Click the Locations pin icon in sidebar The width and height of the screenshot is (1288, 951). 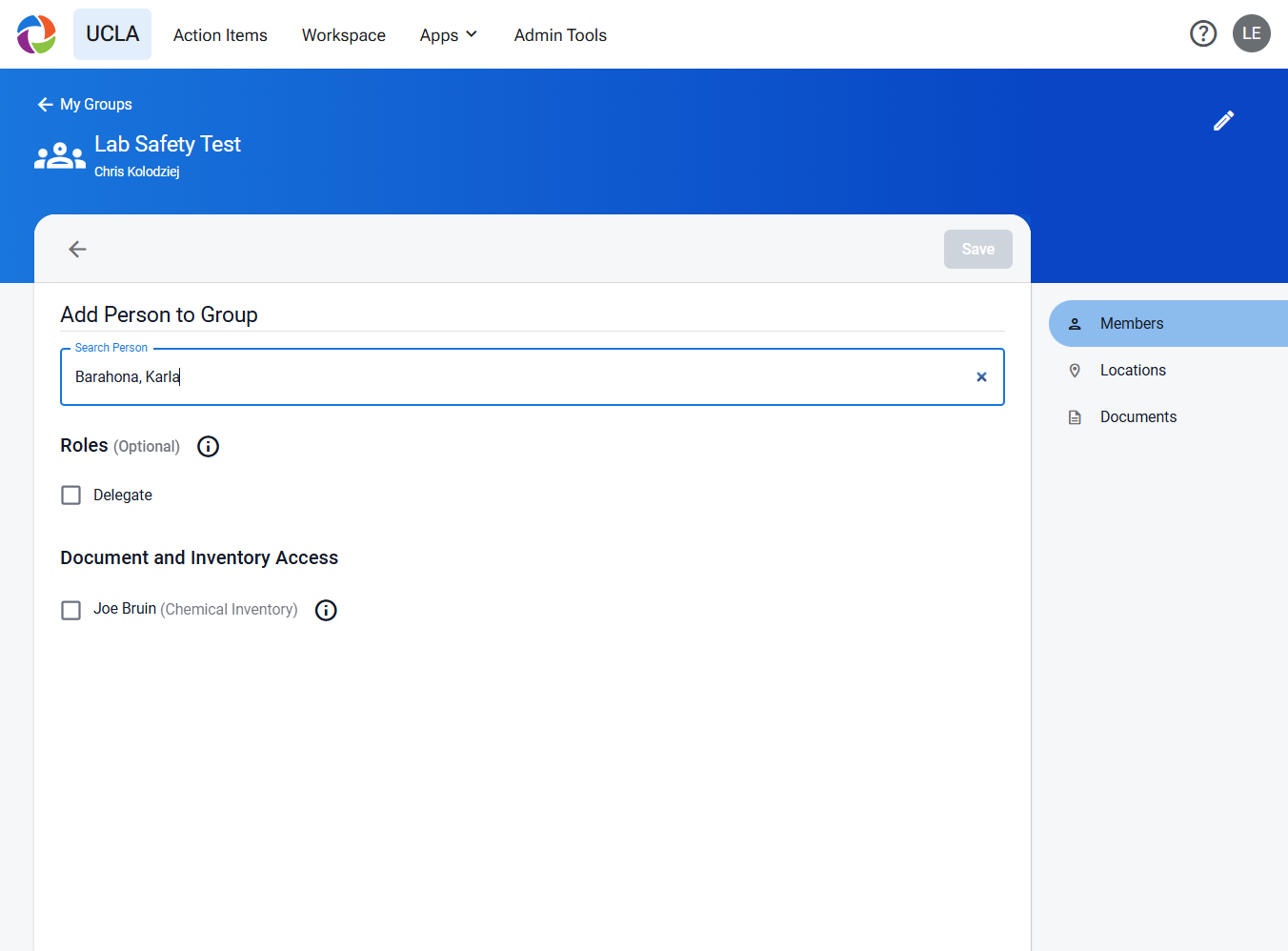click(x=1075, y=371)
